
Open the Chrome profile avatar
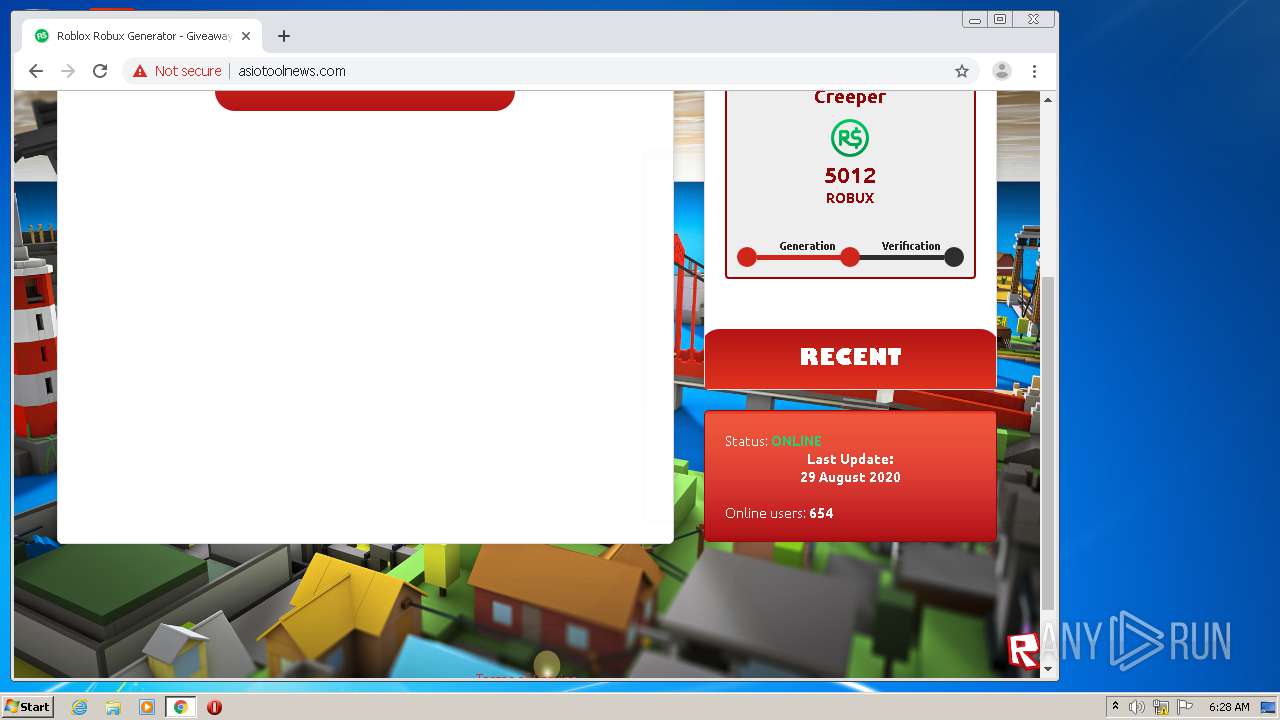coord(1001,71)
